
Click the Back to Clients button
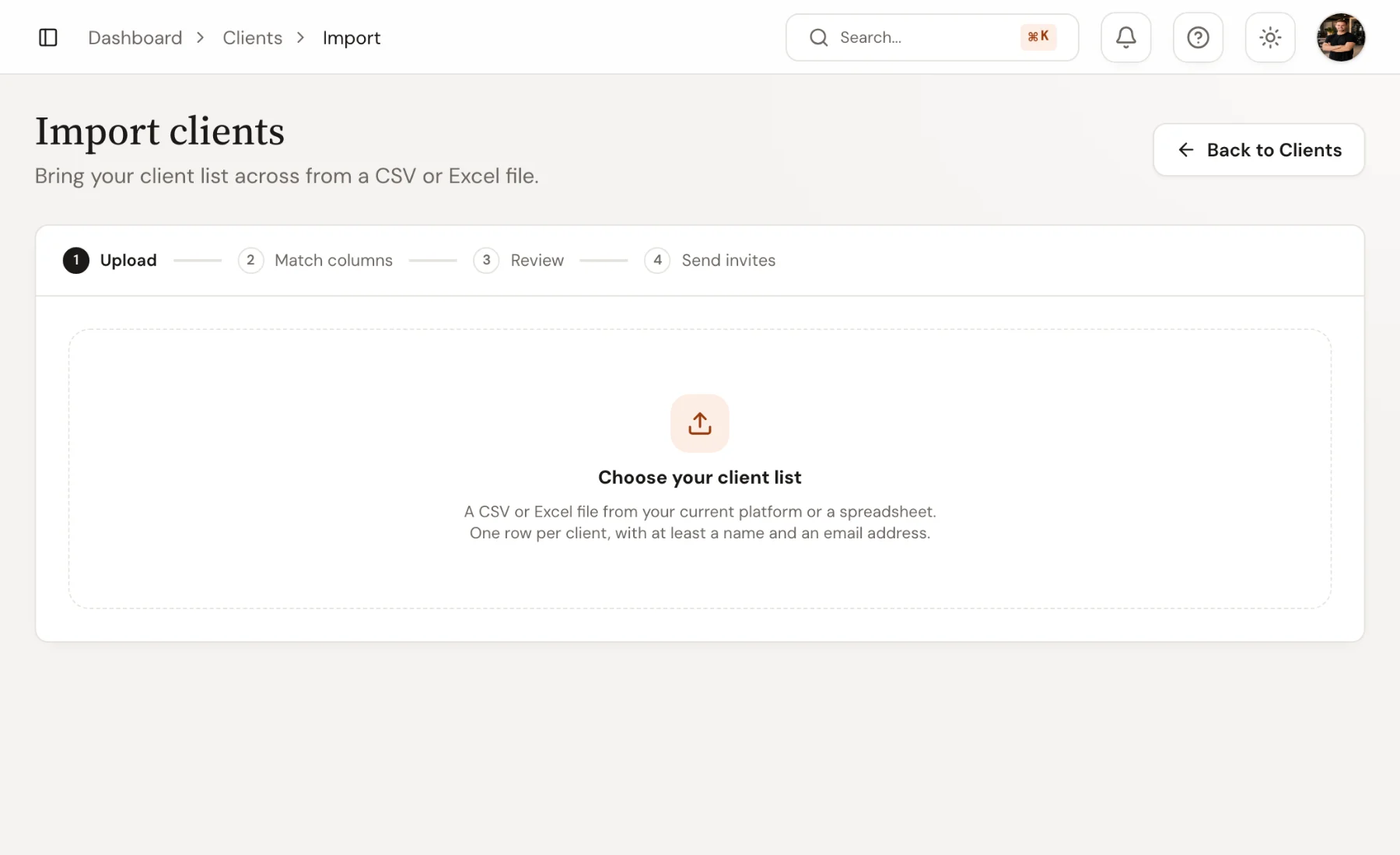click(x=1258, y=149)
